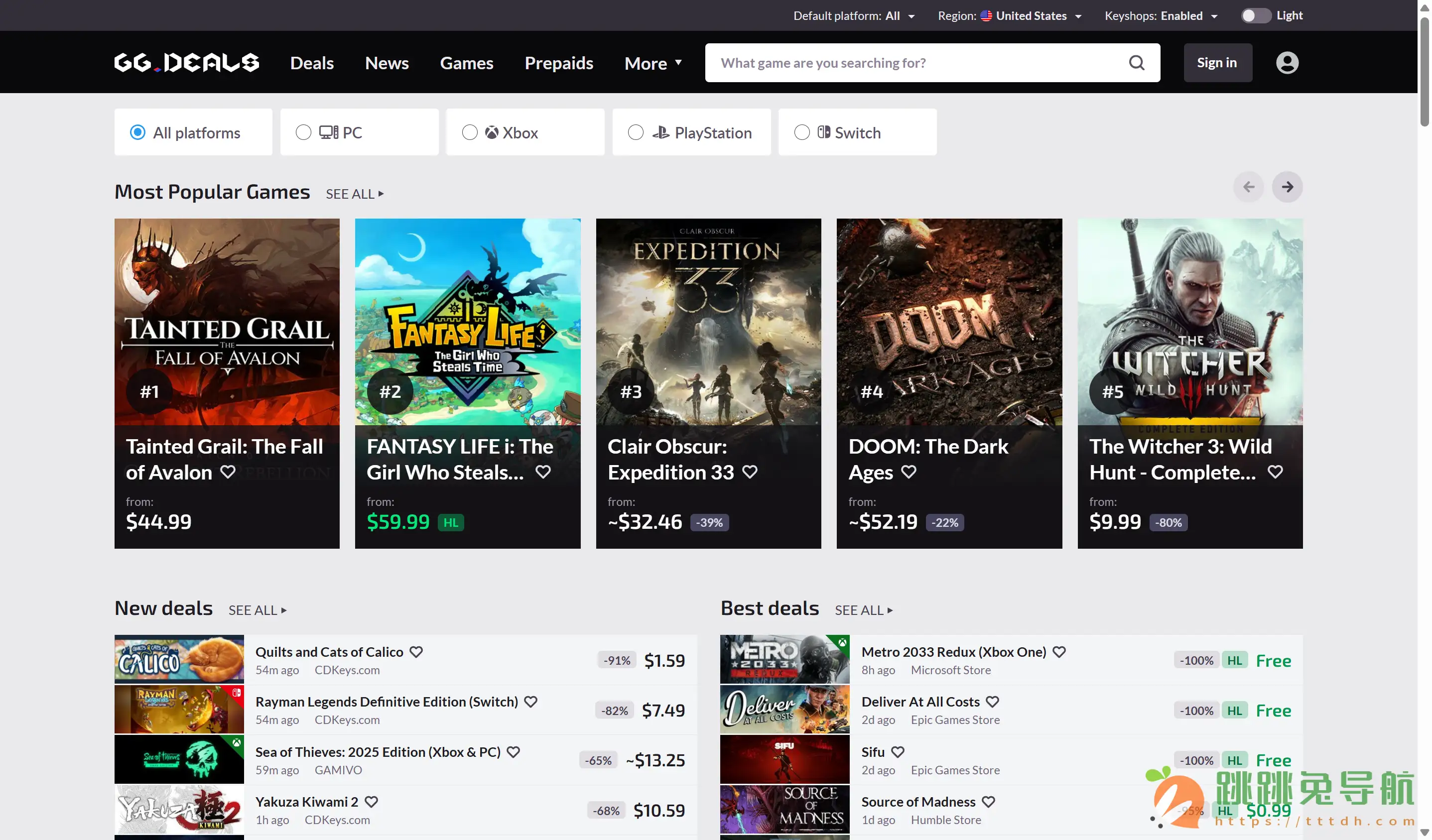Open the Games menu item
This screenshot has height=840, width=1432.
[467, 63]
